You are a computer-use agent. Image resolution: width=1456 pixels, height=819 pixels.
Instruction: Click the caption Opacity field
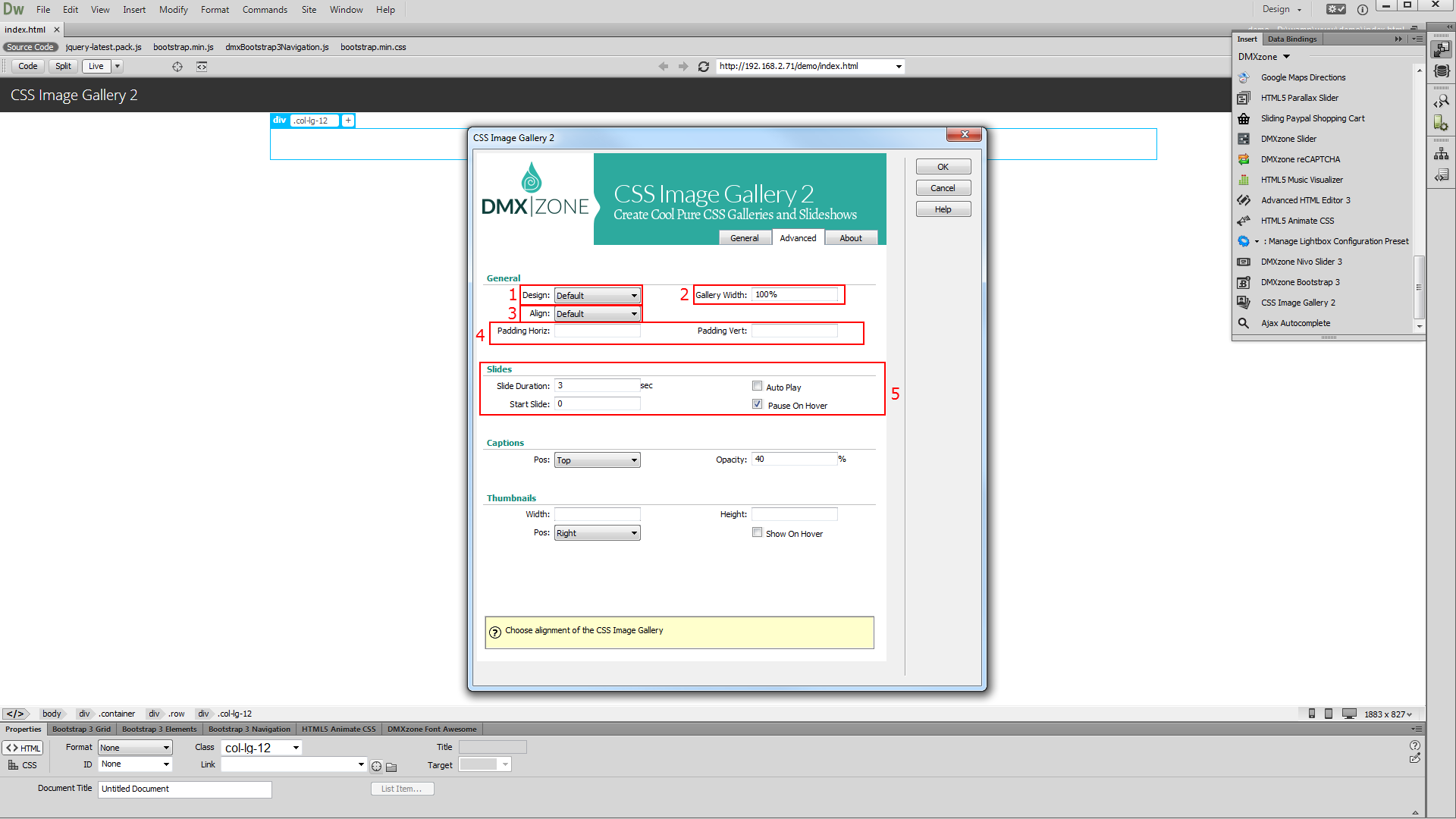point(795,460)
